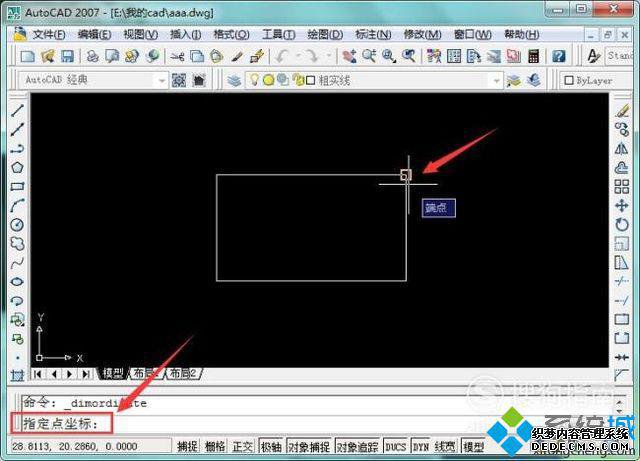This screenshot has width=640, height=461.
Task: Toggle 对象捕捉 object snap
Action: tap(309, 446)
